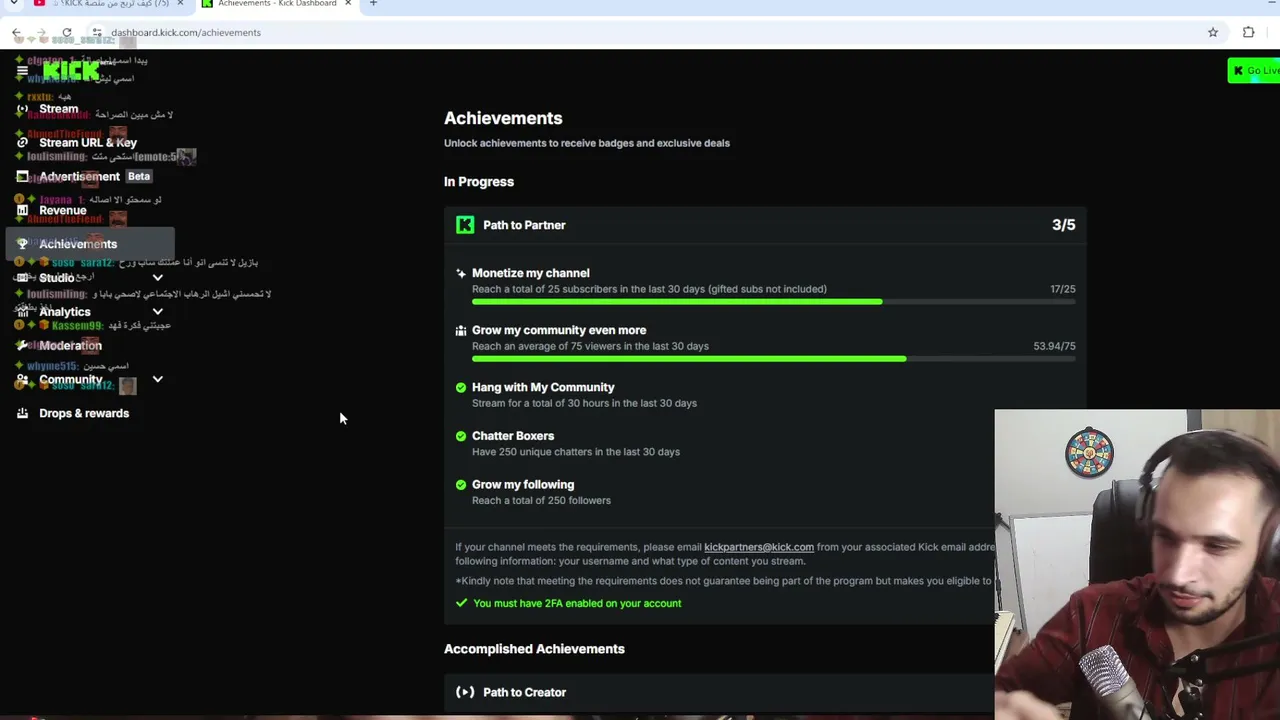Click the 3/5 progress count
Viewport: 1280px width, 720px height.
pos(1063,225)
